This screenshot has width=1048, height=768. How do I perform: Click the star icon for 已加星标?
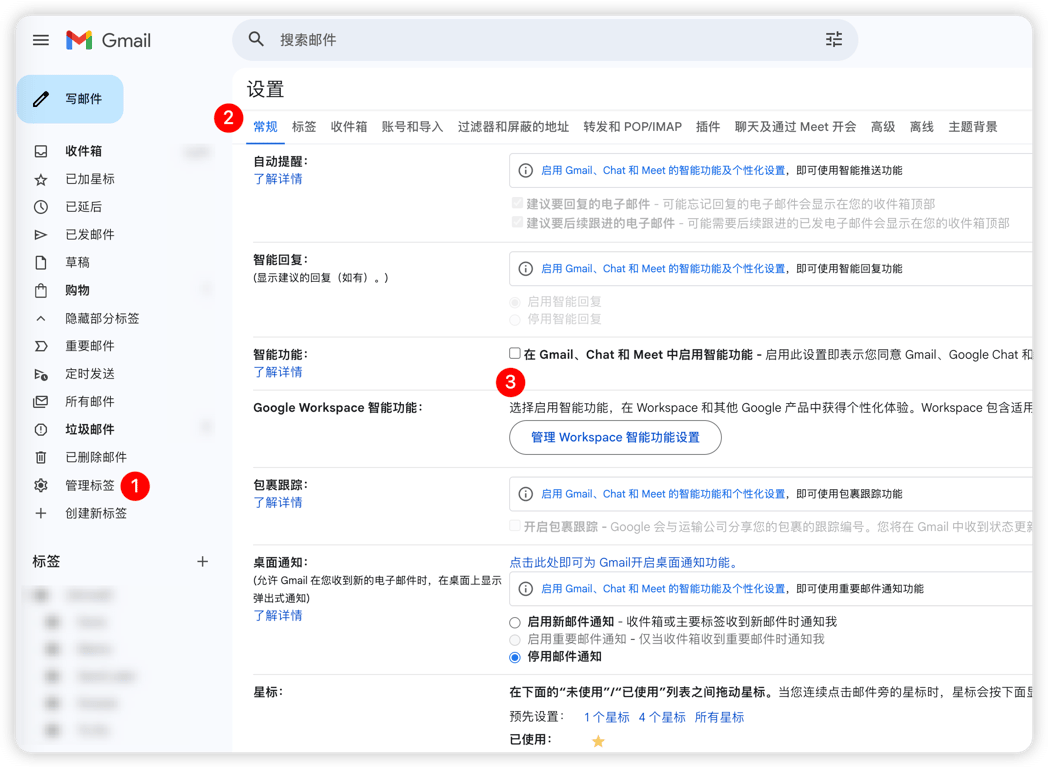[x=41, y=179]
